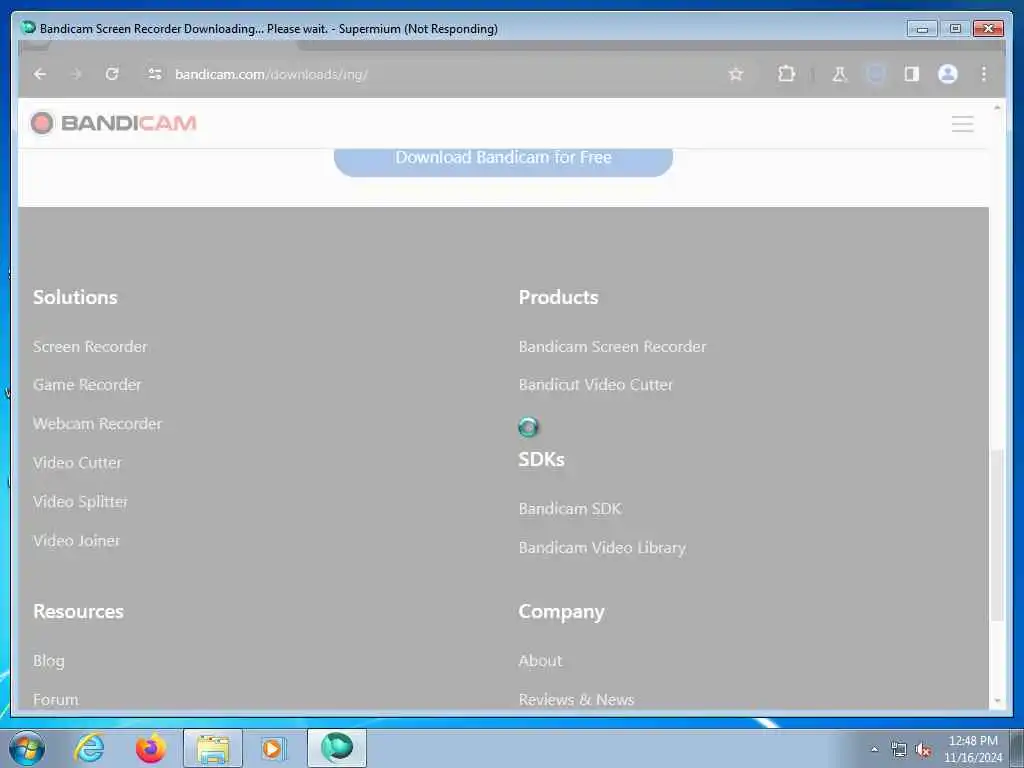Open the Reviews & News link
Screen dimensions: 1024x768
[x=576, y=699]
